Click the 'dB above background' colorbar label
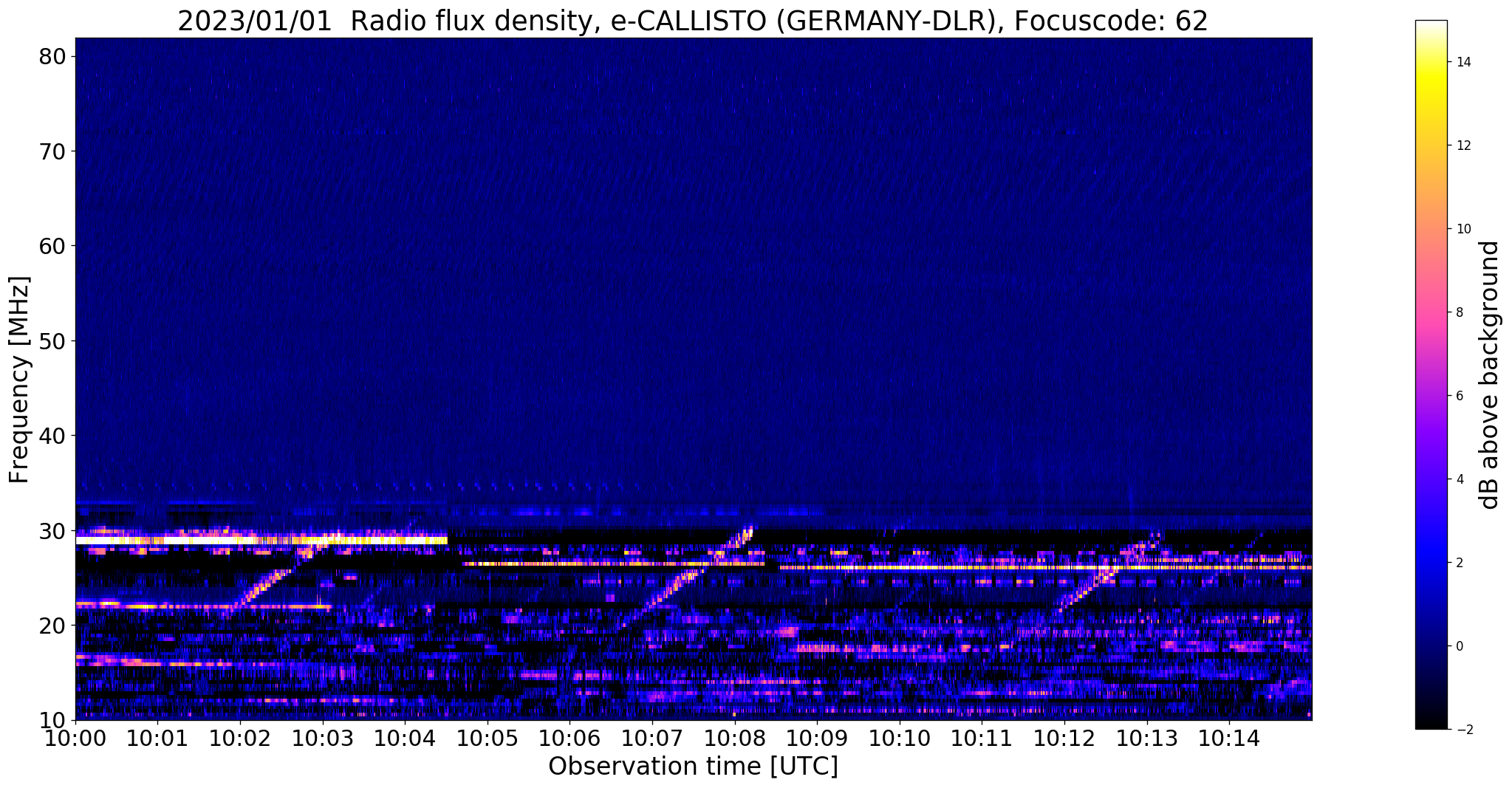The image size is (1512, 788). [1490, 375]
